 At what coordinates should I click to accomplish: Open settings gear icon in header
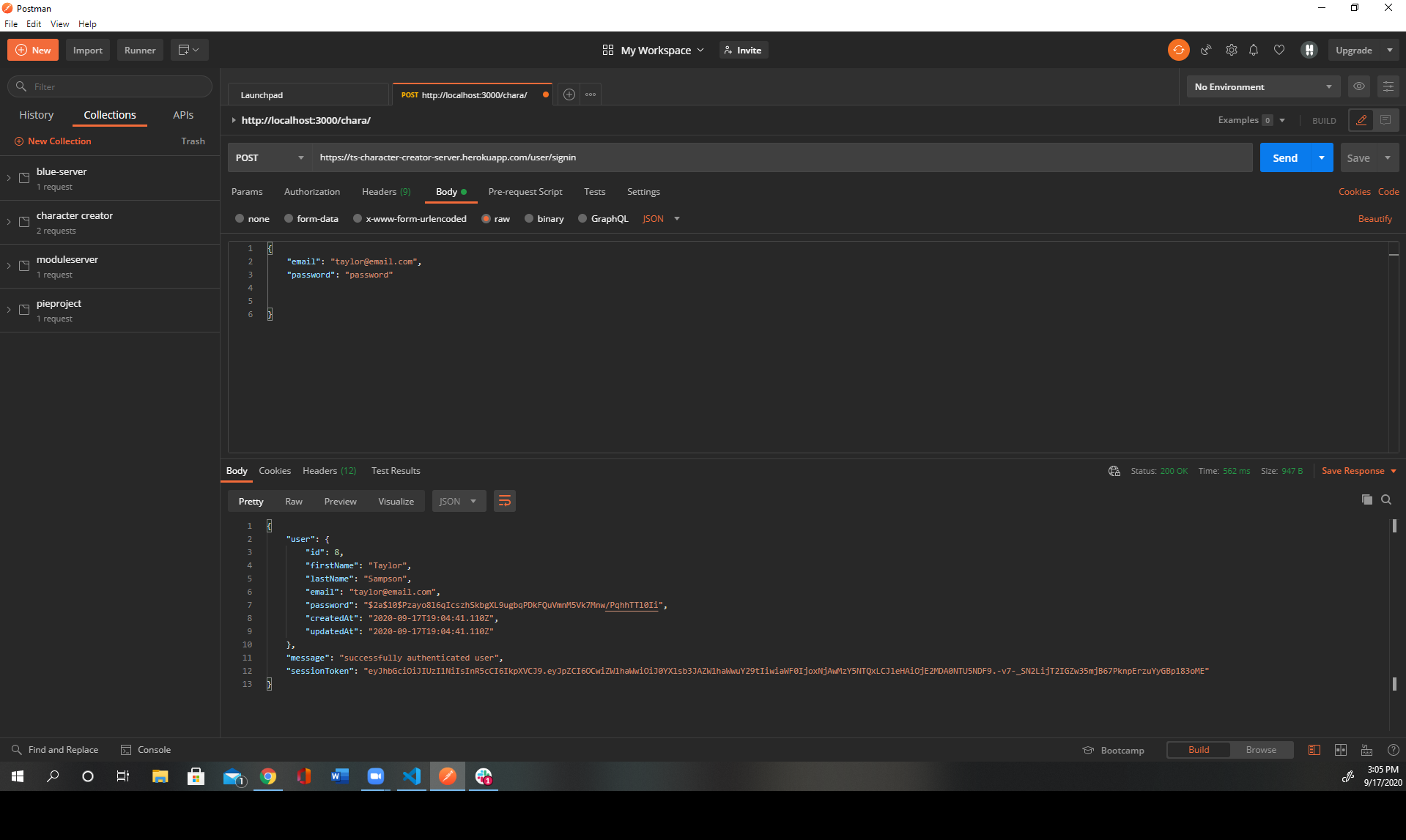tap(1231, 50)
